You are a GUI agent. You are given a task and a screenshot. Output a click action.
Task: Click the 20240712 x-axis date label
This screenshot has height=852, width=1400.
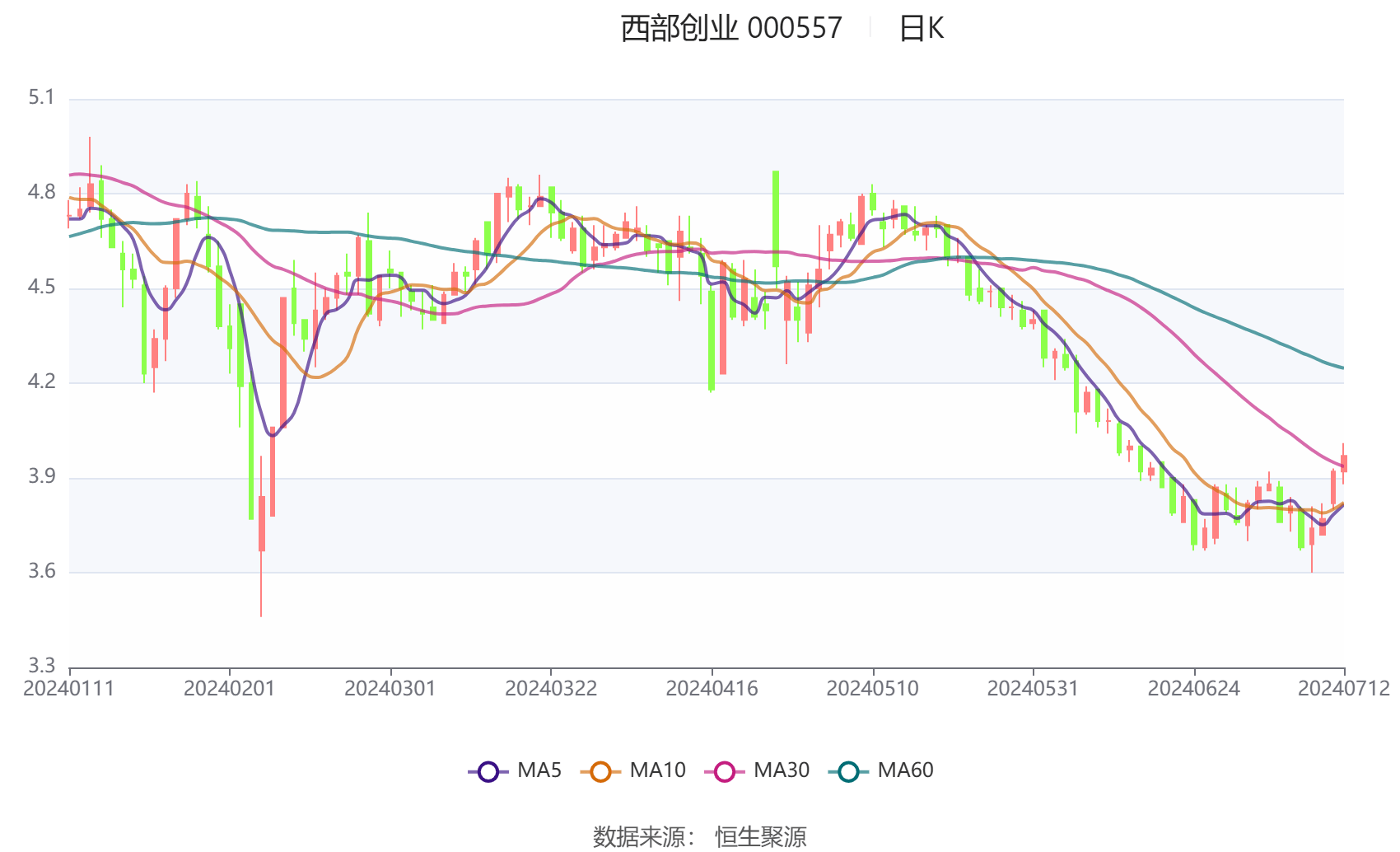pos(1344,689)
